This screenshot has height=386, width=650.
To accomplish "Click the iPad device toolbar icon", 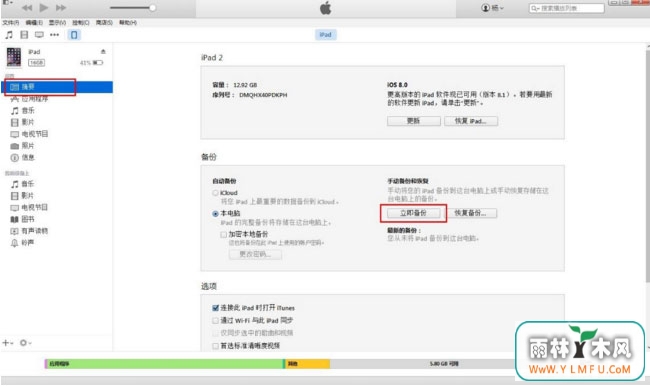I will [74, 35].
